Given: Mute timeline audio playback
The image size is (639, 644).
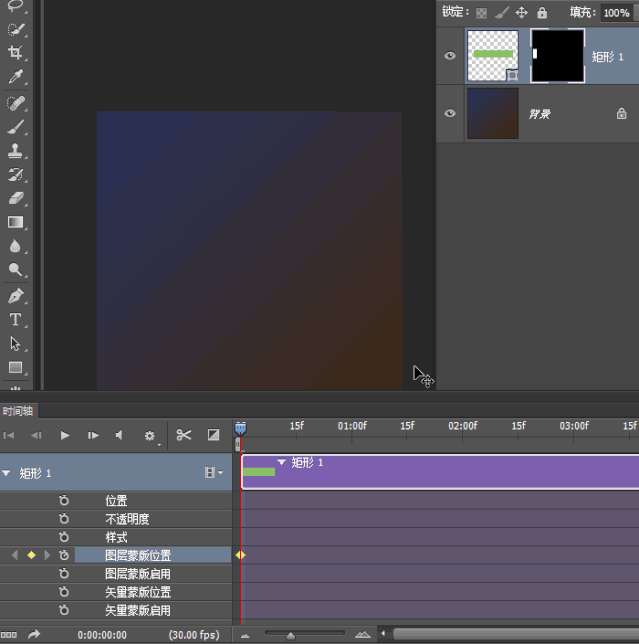Looking at the screenshot, I should point(119,435).
